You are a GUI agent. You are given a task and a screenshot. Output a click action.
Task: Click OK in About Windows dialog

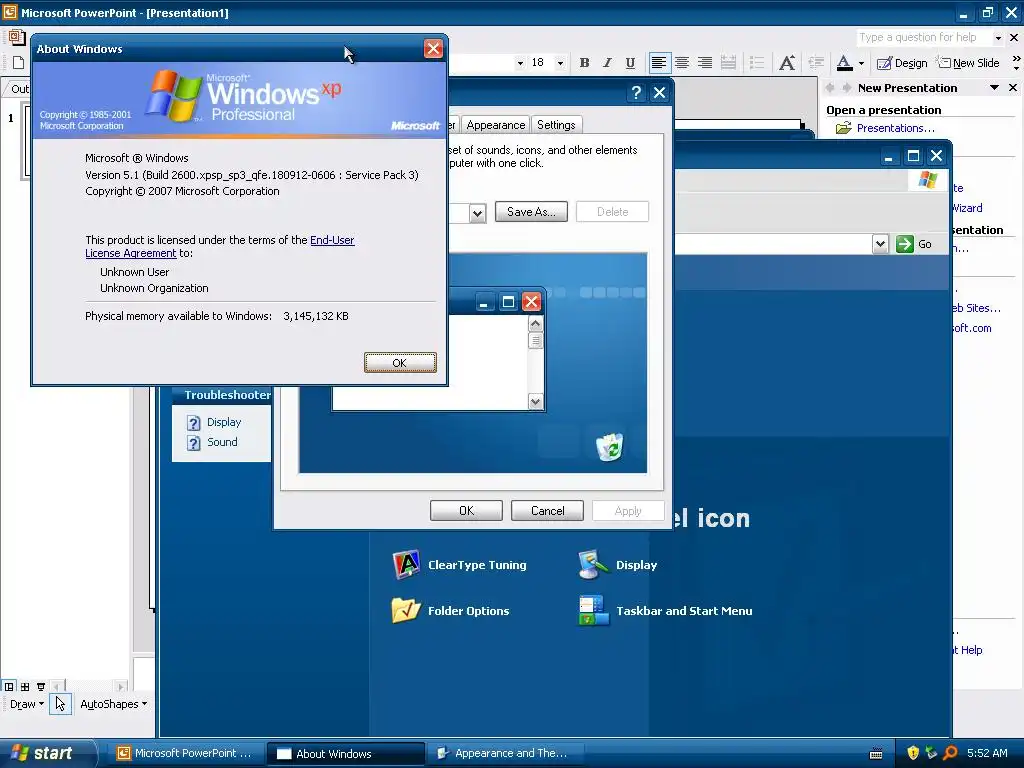[400, 362]
